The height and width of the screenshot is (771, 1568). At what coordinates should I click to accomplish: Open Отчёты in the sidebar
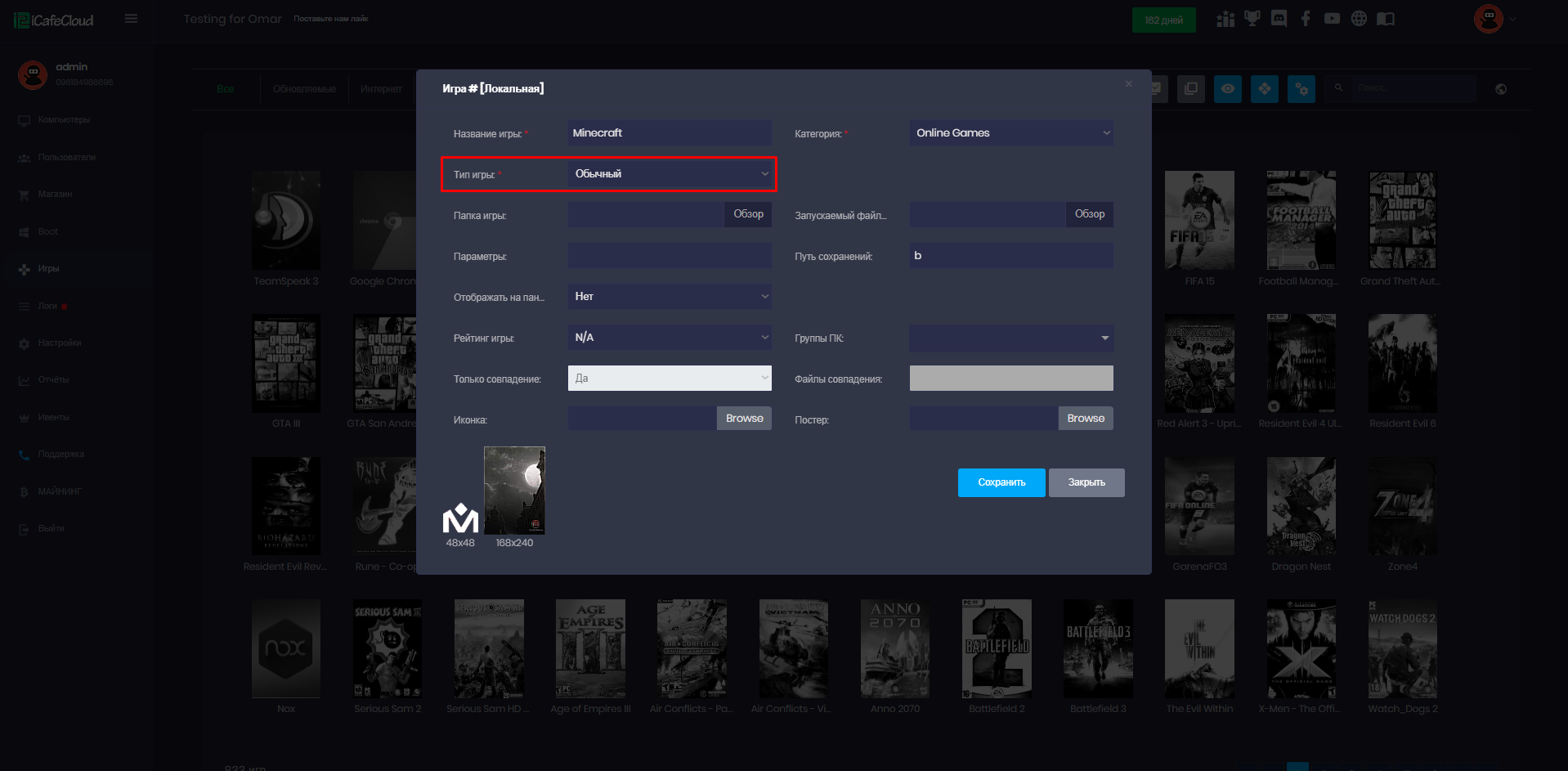tap(53, 380)
